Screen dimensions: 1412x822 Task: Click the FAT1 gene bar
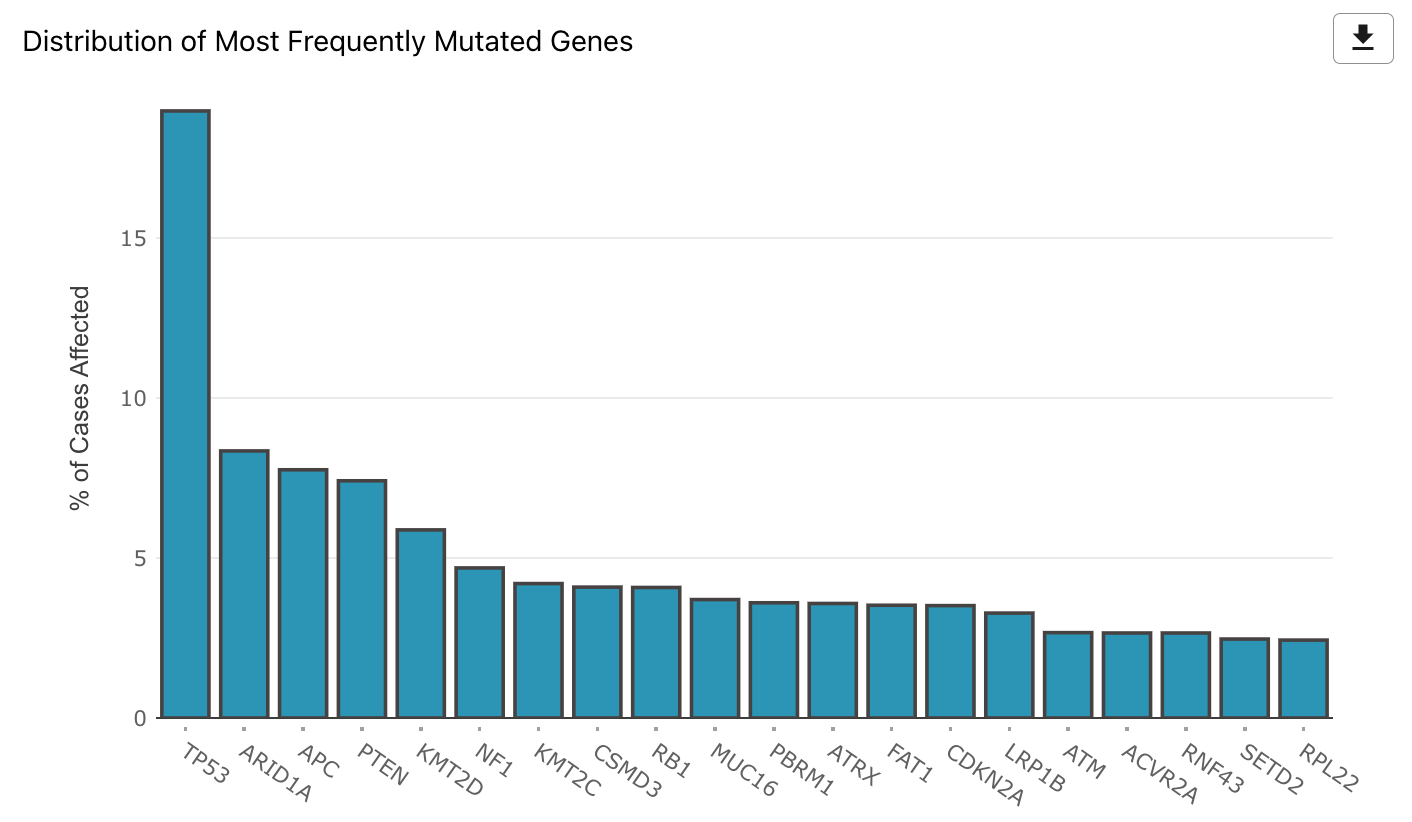pyautogui.click(x=892, y=661)
